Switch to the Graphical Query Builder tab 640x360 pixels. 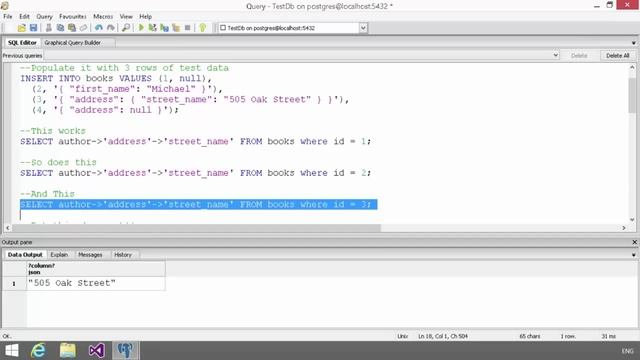click(x=73, y=42)
